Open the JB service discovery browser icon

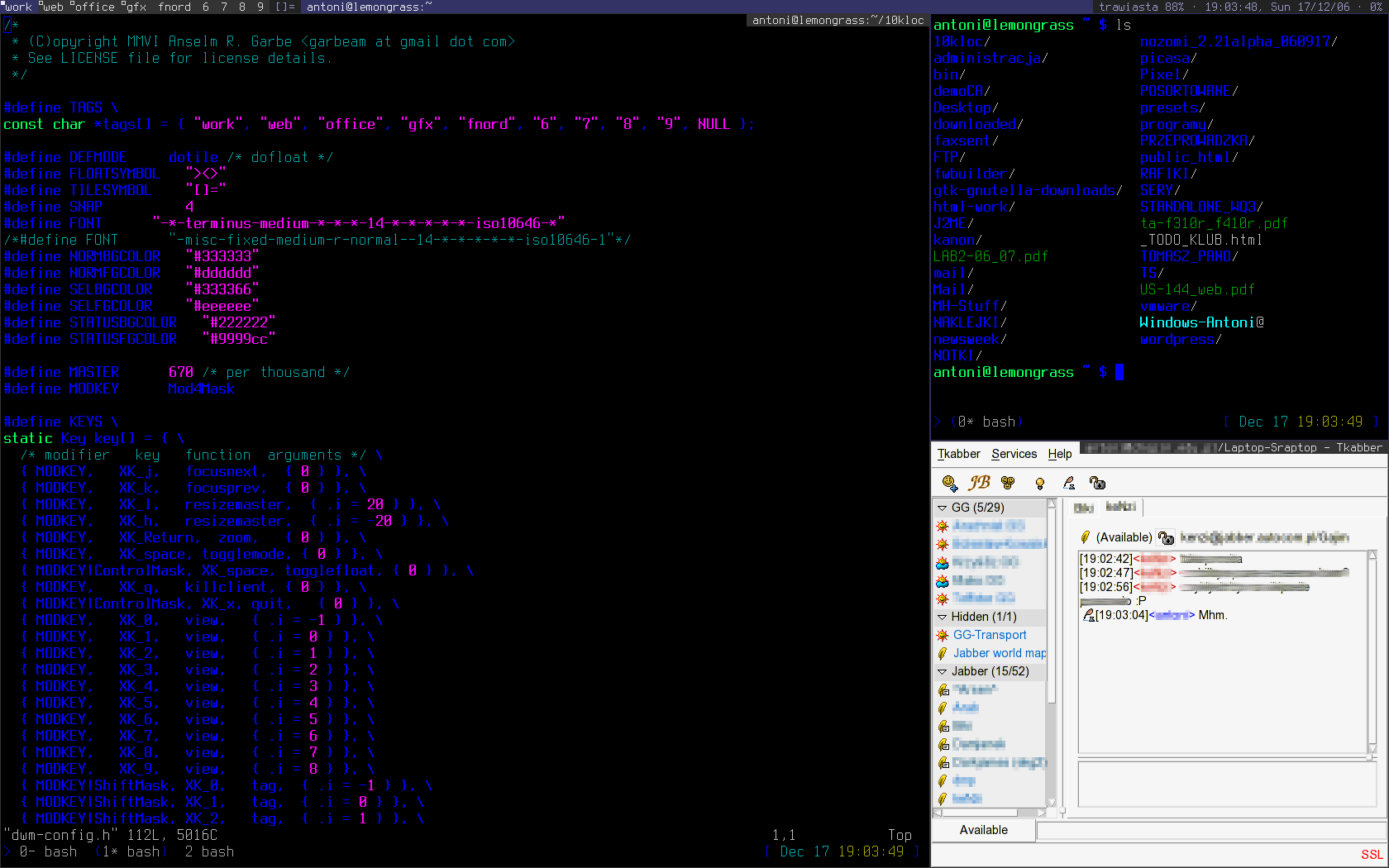[980, 483]
